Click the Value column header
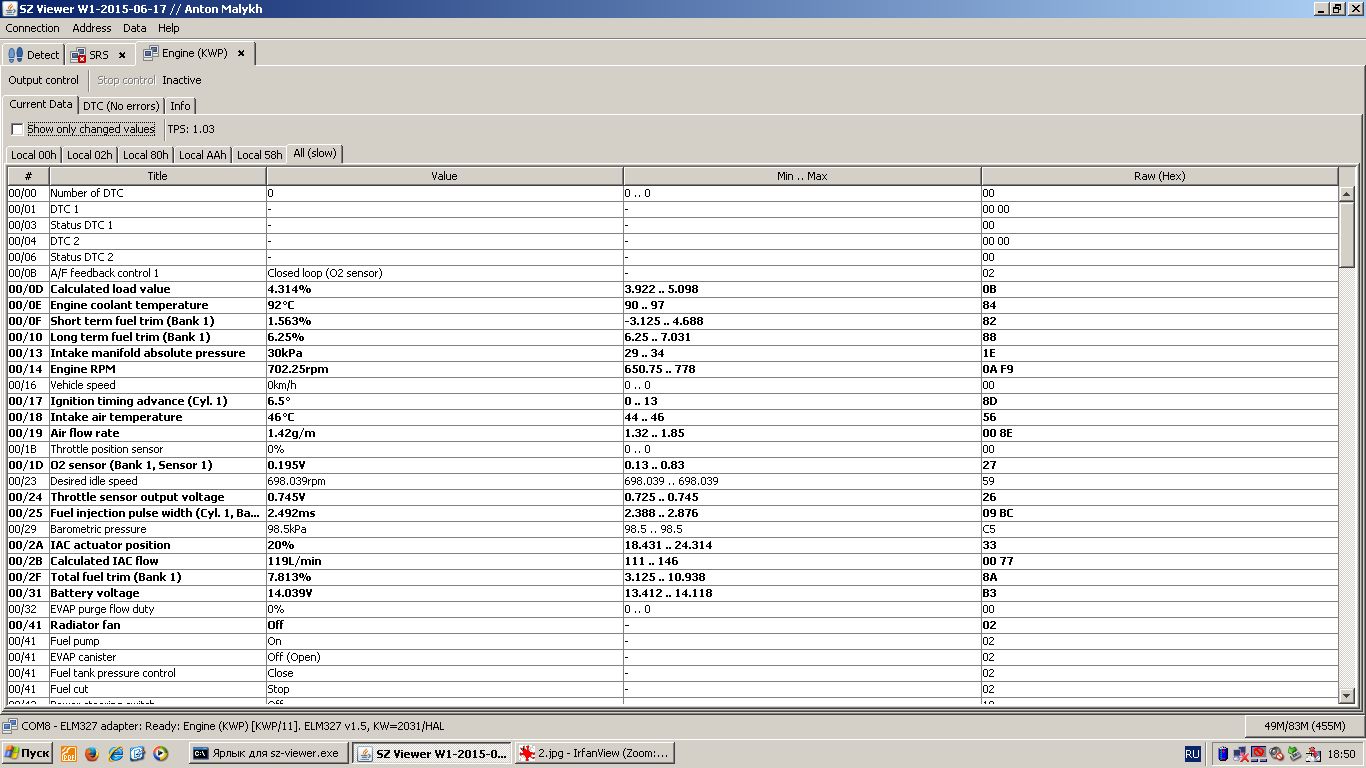 coord(444,176)
